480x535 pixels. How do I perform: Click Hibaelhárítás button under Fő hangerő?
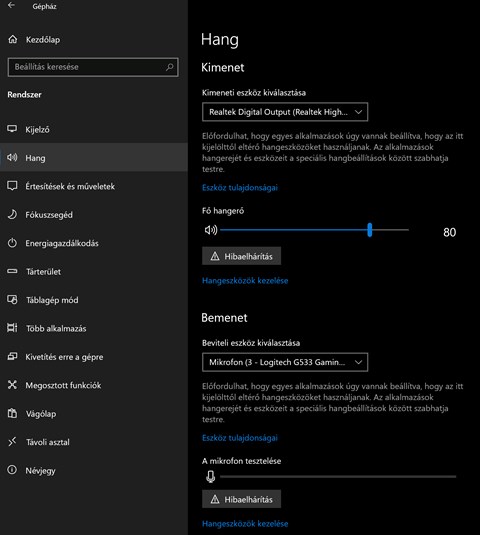pyautogui.click(x=242, y=256)
